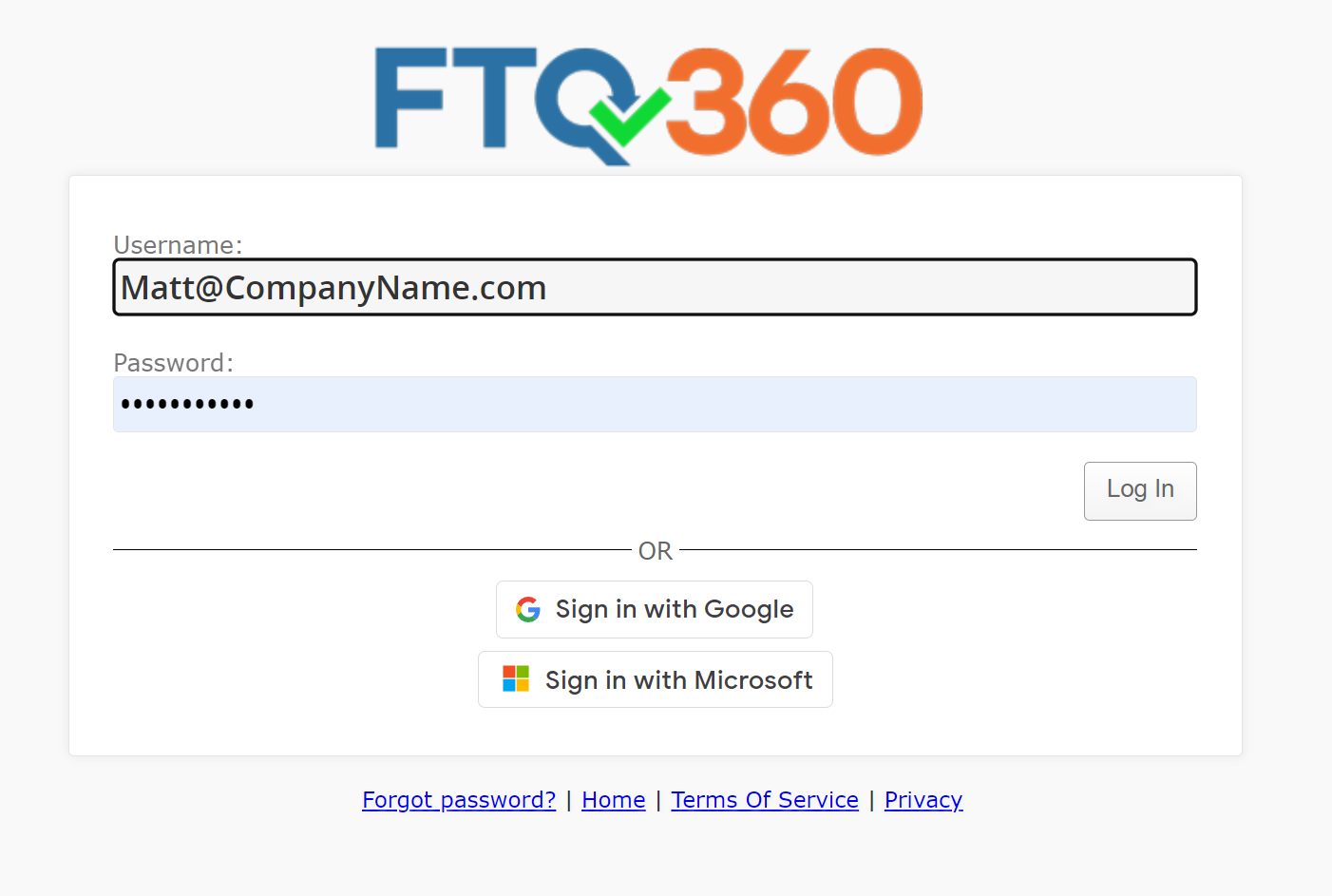This screenshot has height=896, width=1332.
Task: Click the orange 360 digits in logo
Action: [795, 101]
